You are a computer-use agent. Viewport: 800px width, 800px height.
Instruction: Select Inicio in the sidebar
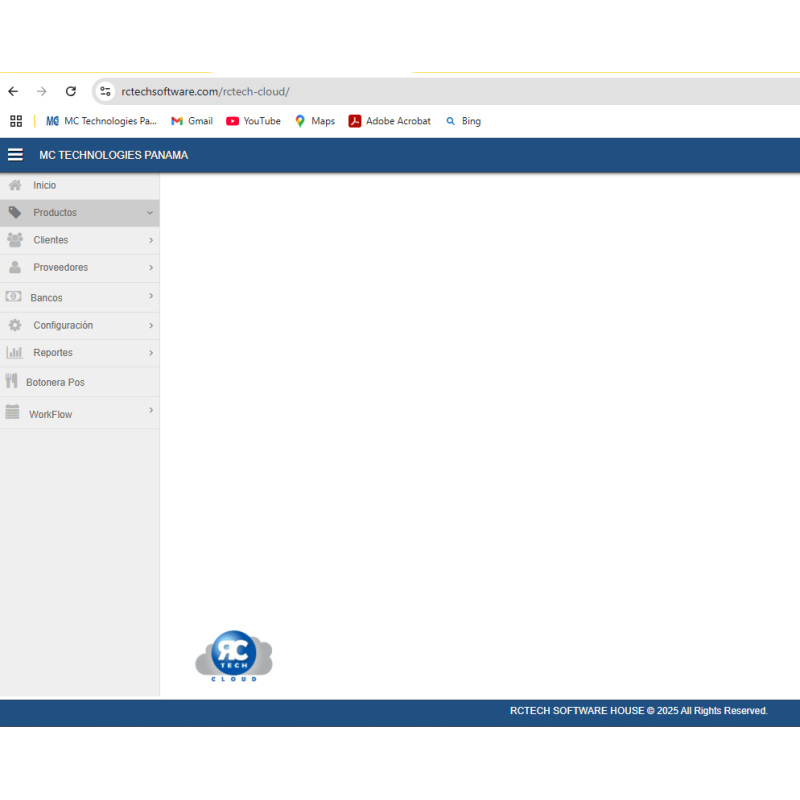pyautogui.click(x=80, y=185)
